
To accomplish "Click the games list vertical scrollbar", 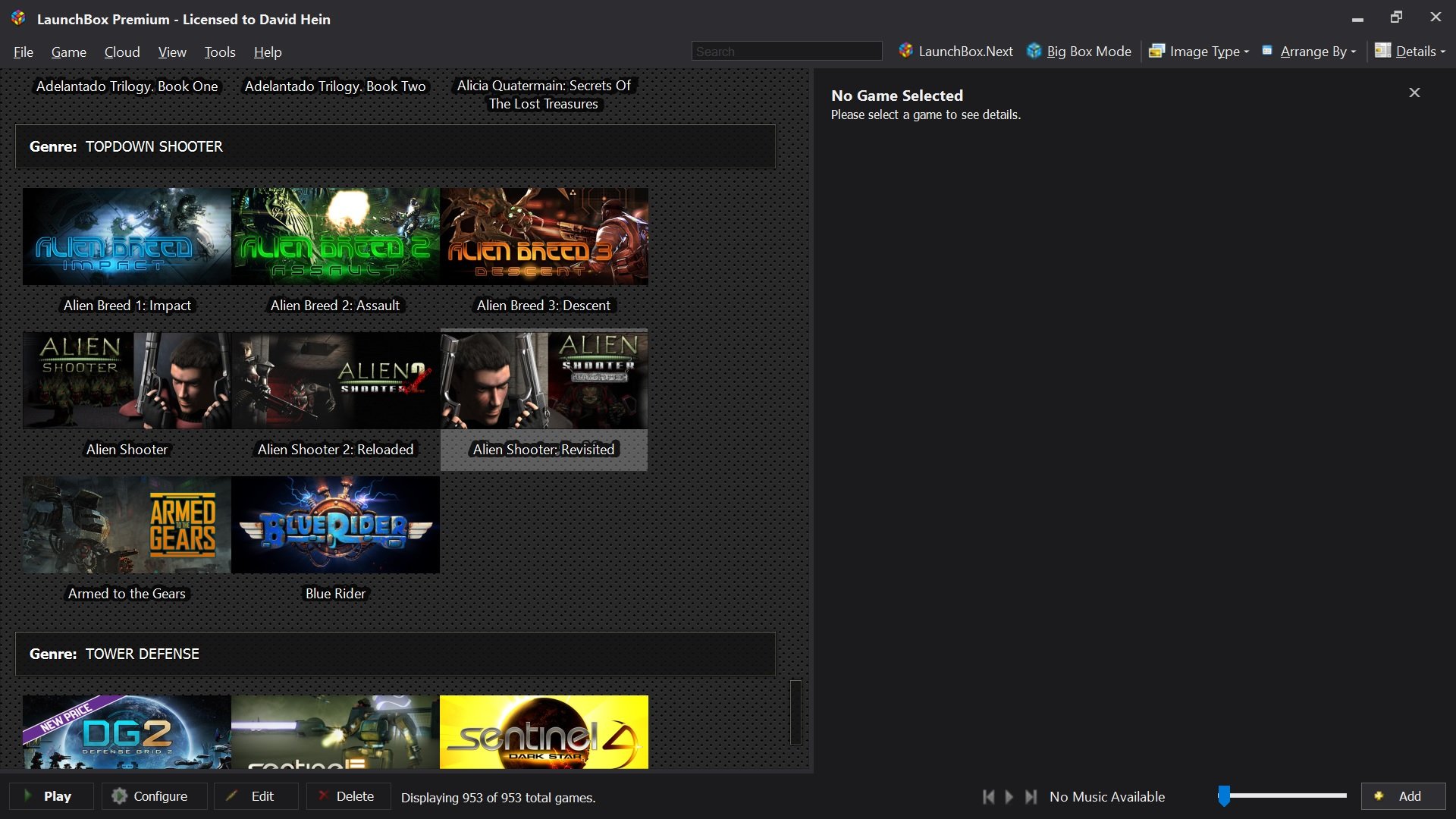I will 795,712.
